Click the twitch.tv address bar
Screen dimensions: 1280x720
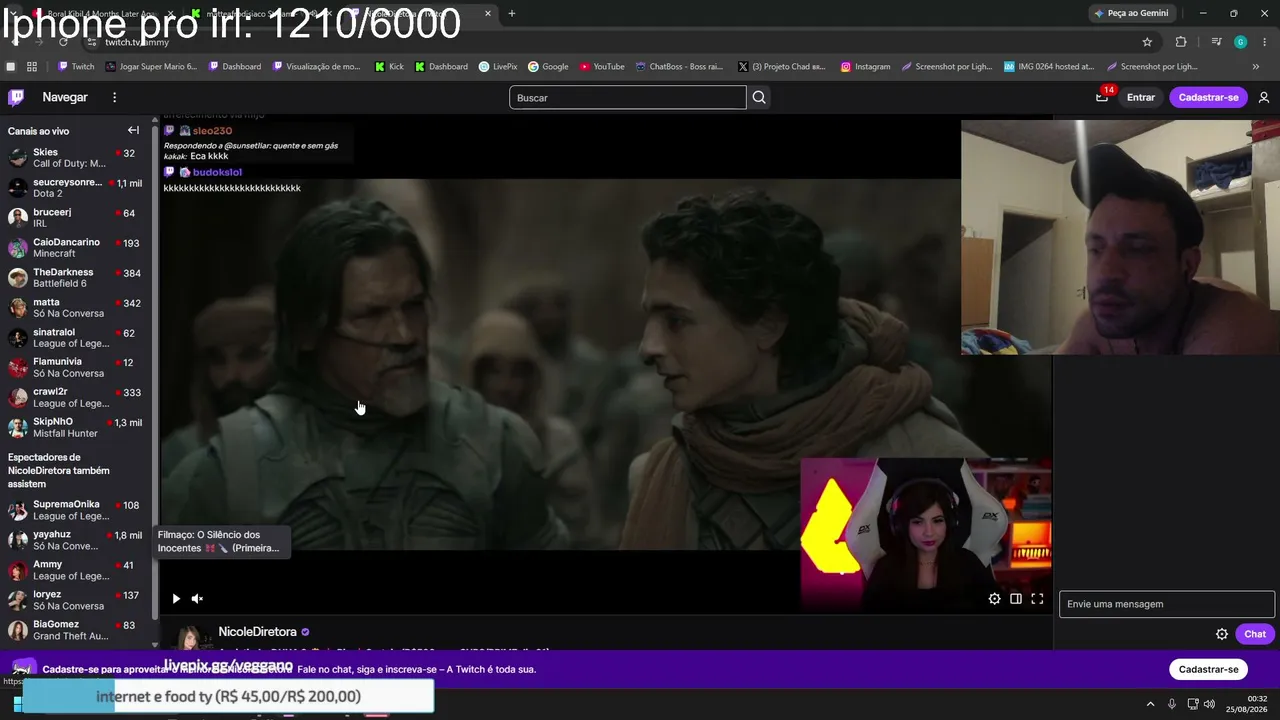coord(137,42)
